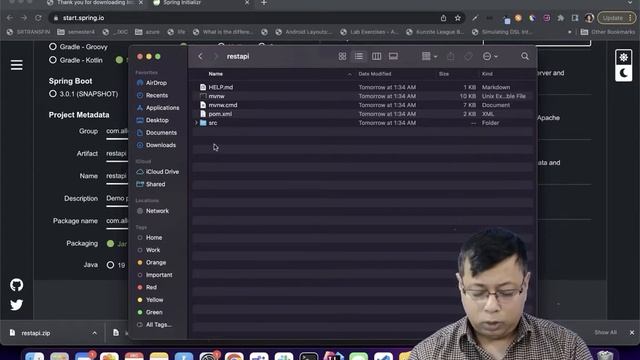The height and width of the screenshot is (360, 640).
Task: Open Other Bookmarks folder
Action: pos(607,32)
